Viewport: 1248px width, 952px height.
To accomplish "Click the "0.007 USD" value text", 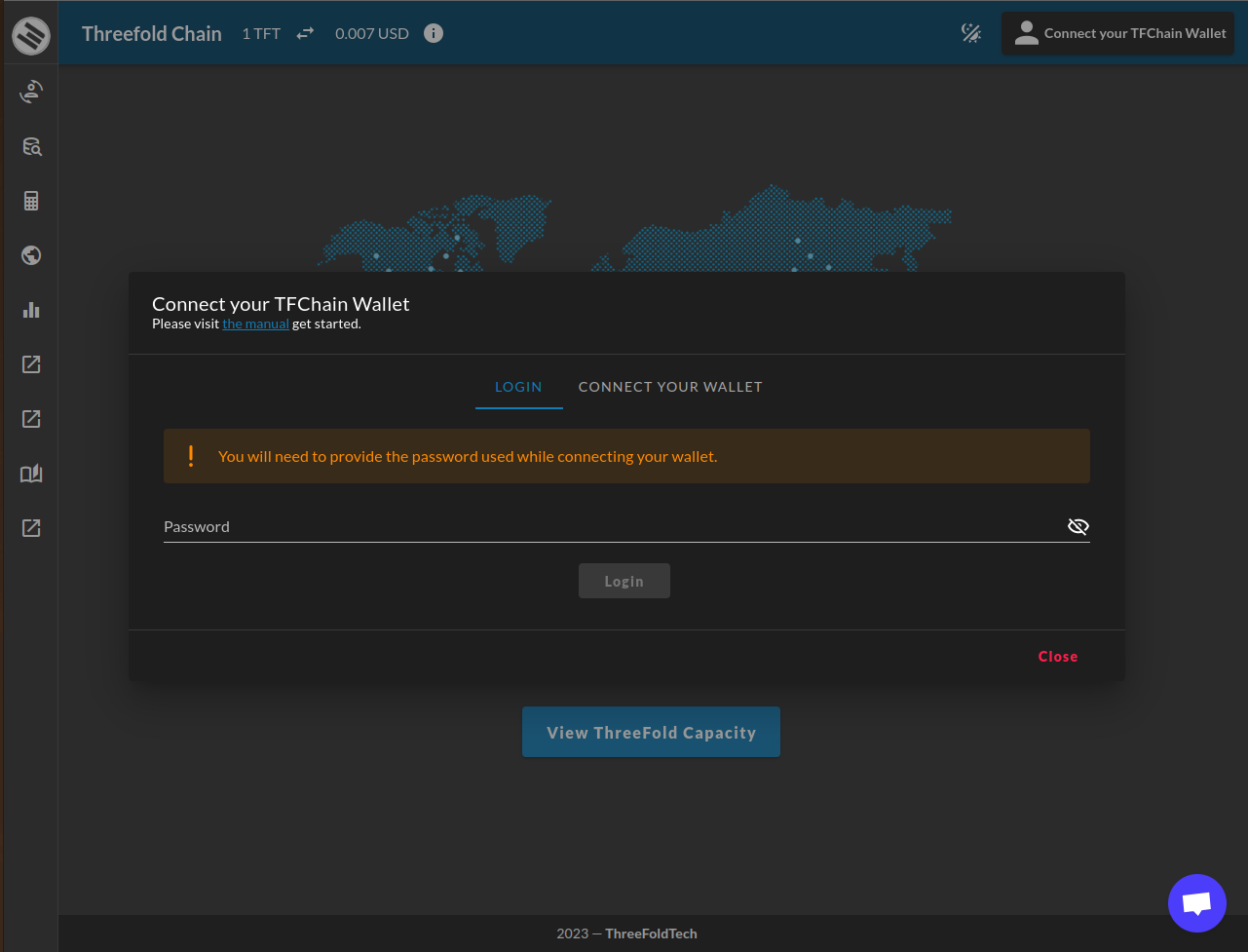I will pos(372,33).
